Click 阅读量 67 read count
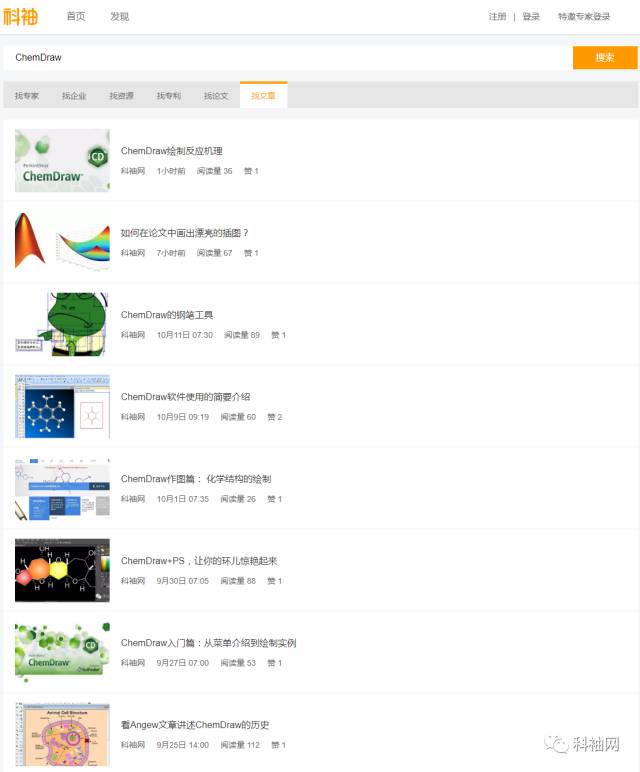The width and height of the screenshot is (640, 772). pyautogui.click(x=214, y=253)
